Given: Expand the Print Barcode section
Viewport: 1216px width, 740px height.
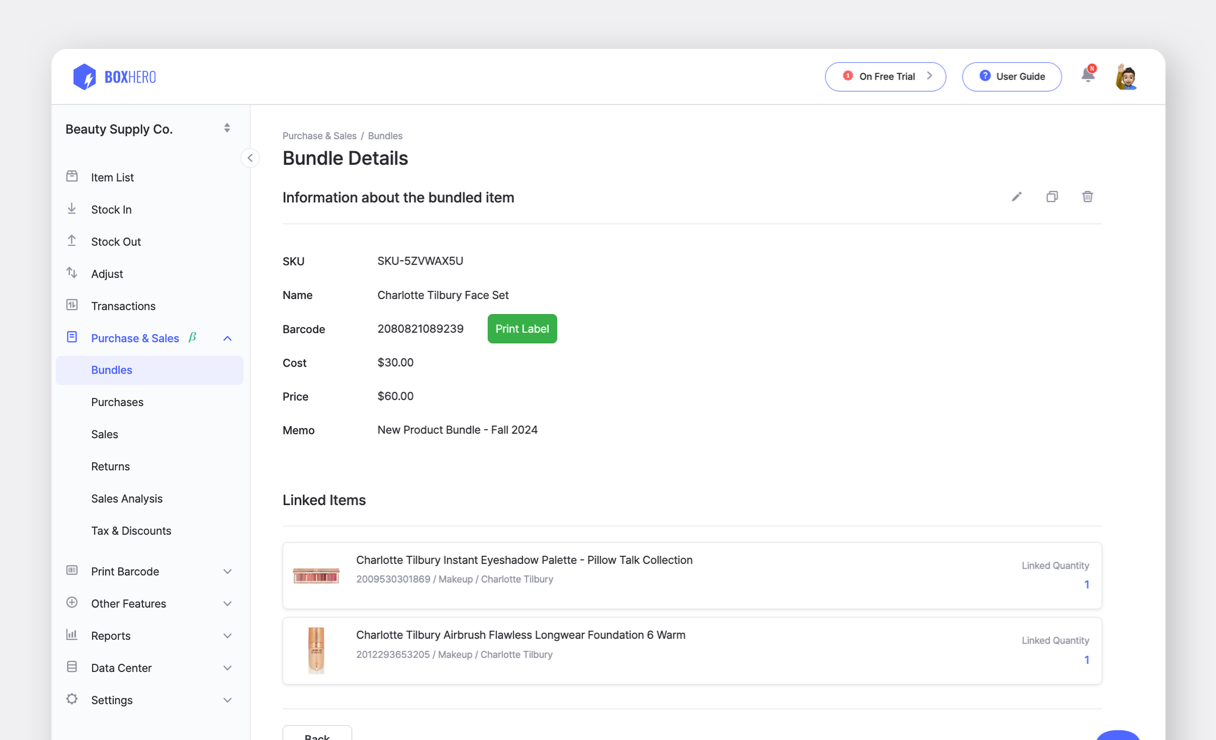Looking at the screenshot, I should [228, 571].
